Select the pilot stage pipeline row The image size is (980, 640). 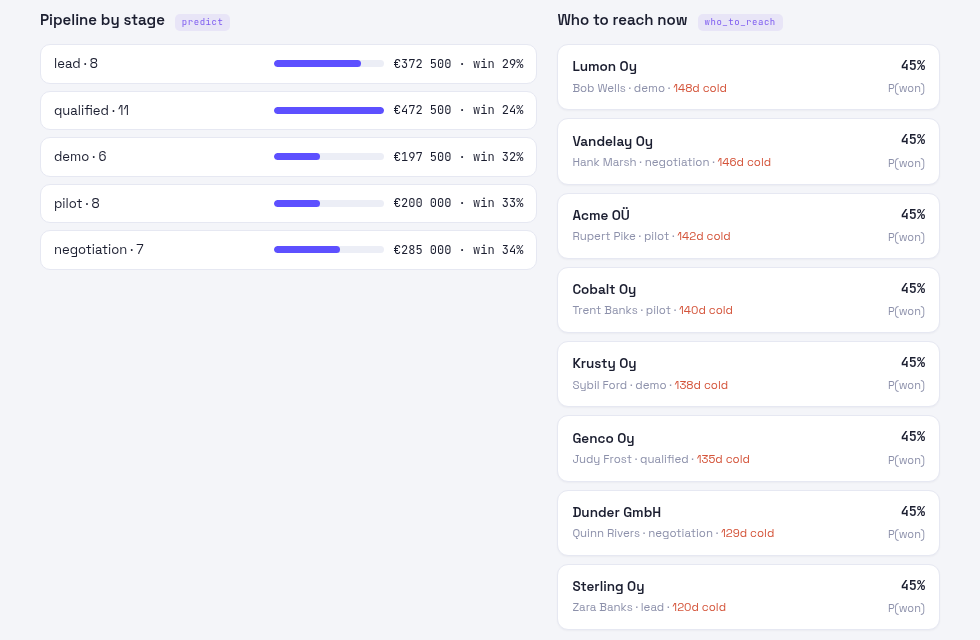(x=288, y=203)
